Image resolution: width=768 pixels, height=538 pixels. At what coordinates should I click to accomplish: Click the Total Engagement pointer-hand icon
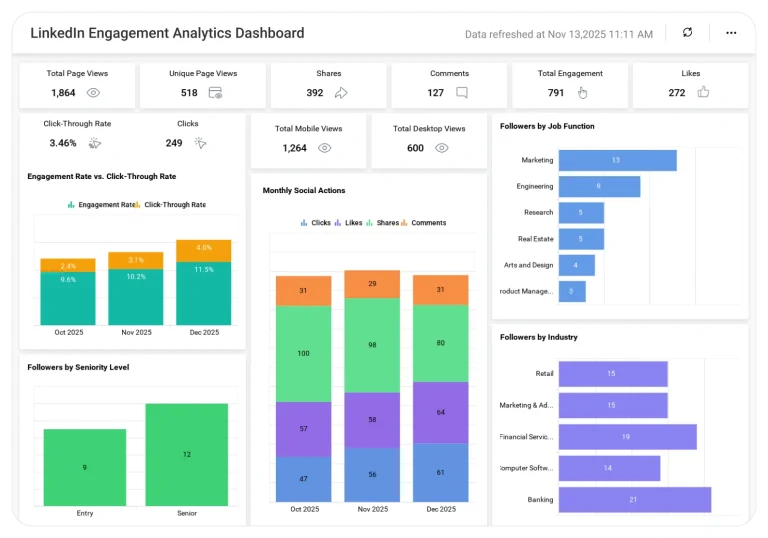click(x=582, y=93)
